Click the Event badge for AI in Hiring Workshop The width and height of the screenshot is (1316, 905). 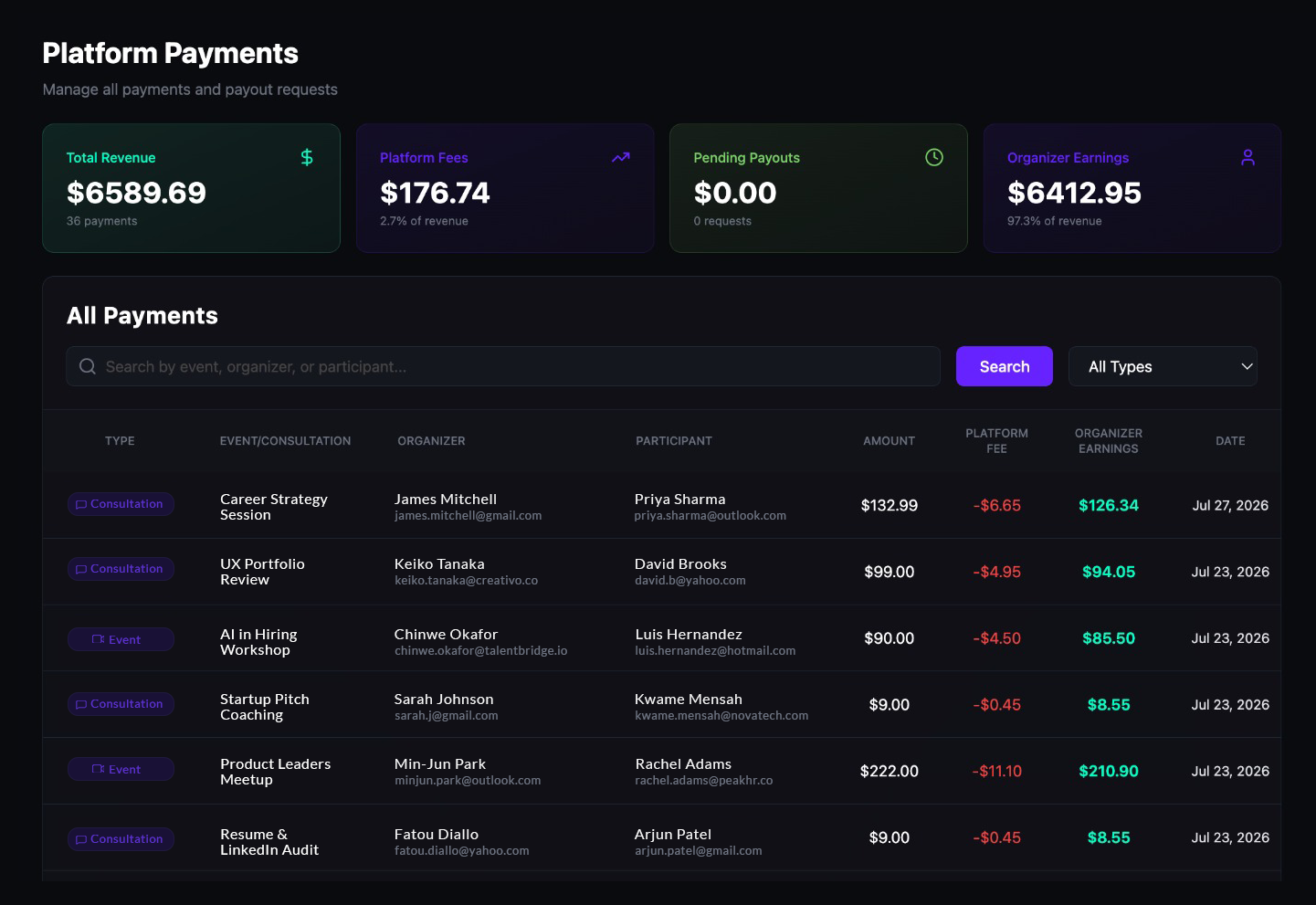121,639
